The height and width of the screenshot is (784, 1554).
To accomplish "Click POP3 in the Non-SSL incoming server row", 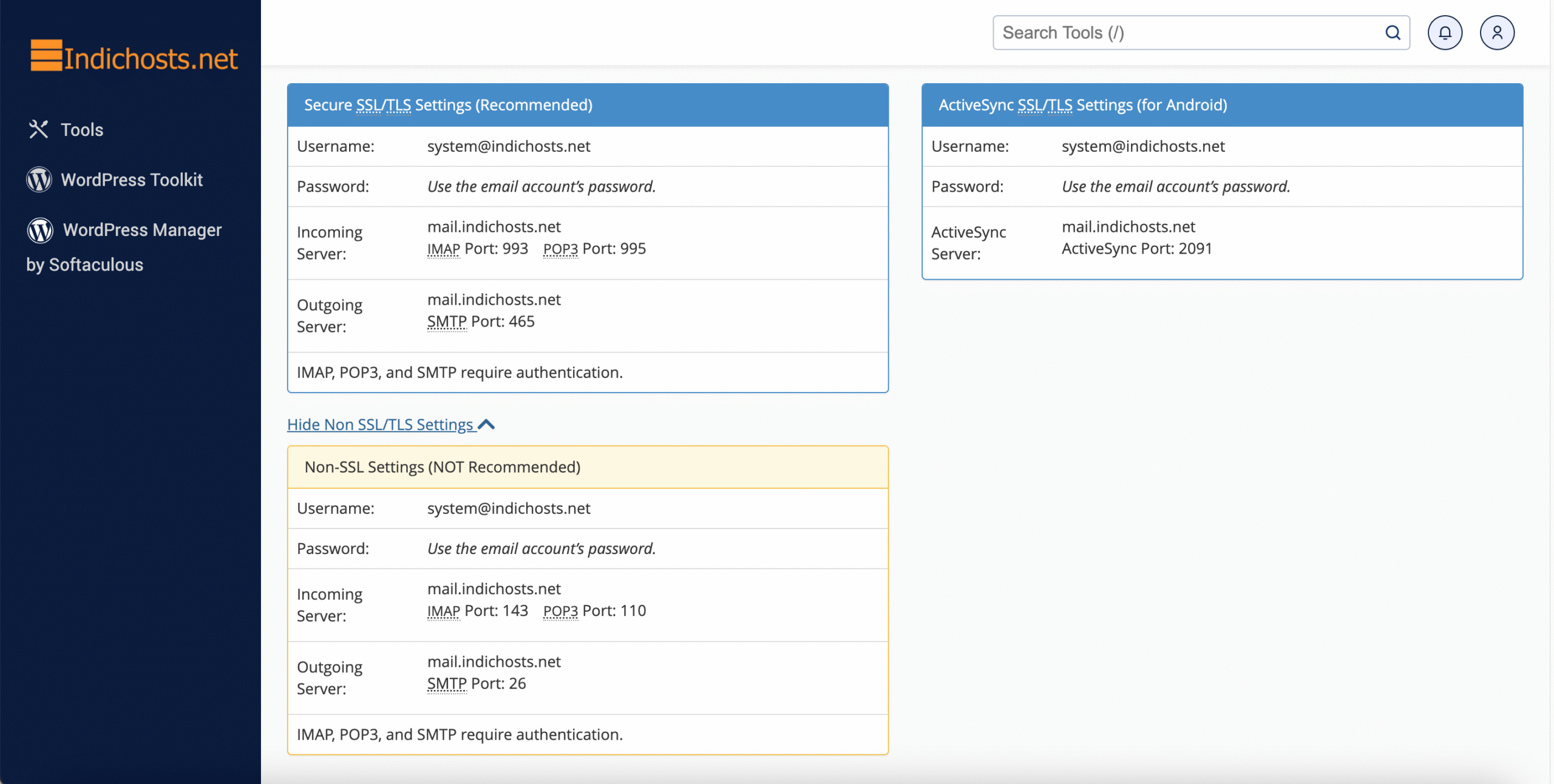I will pos(560,610).
